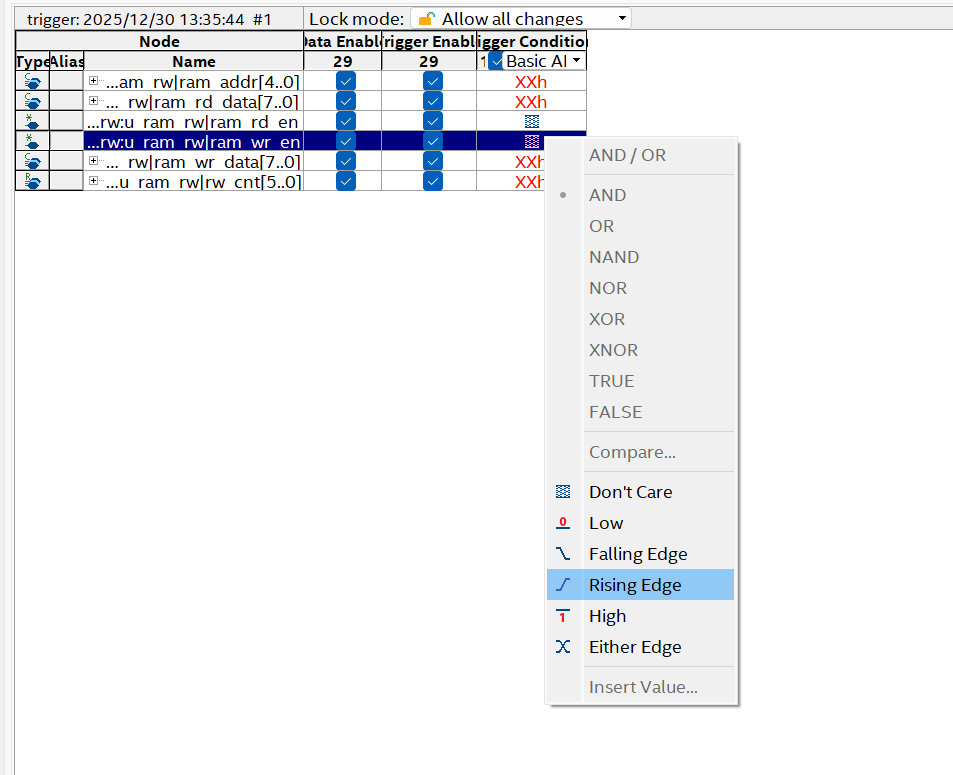Toggle Trigger Enable for rw_cnt[5..0]
The height and width of the screenshot is (775, 953).
433,181
